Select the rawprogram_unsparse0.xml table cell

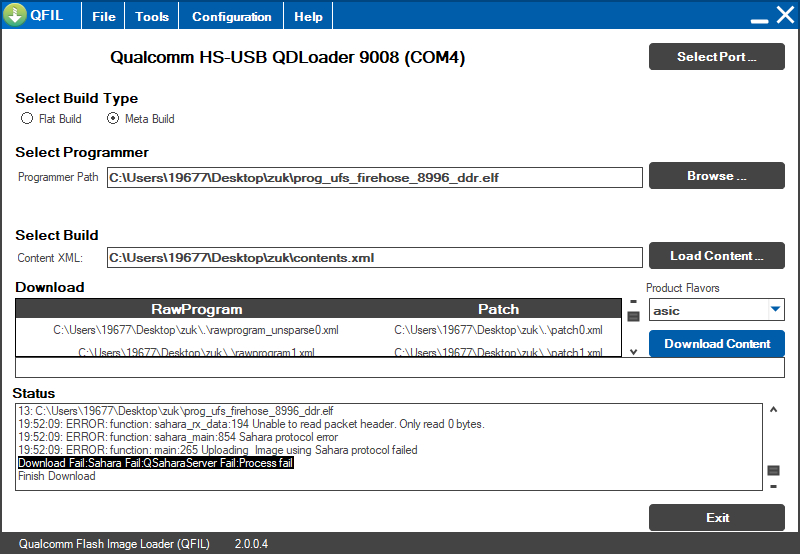(x=196, y=330)
